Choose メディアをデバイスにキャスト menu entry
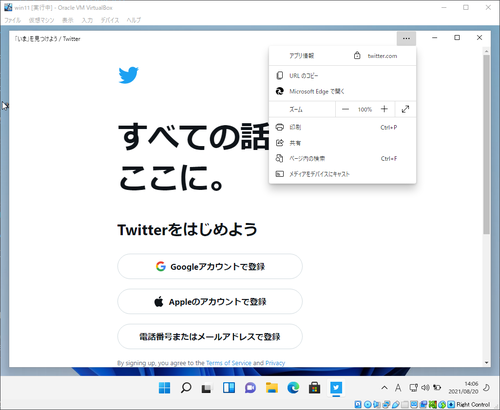The image size is (500, 410). click(x=342, y=174)
